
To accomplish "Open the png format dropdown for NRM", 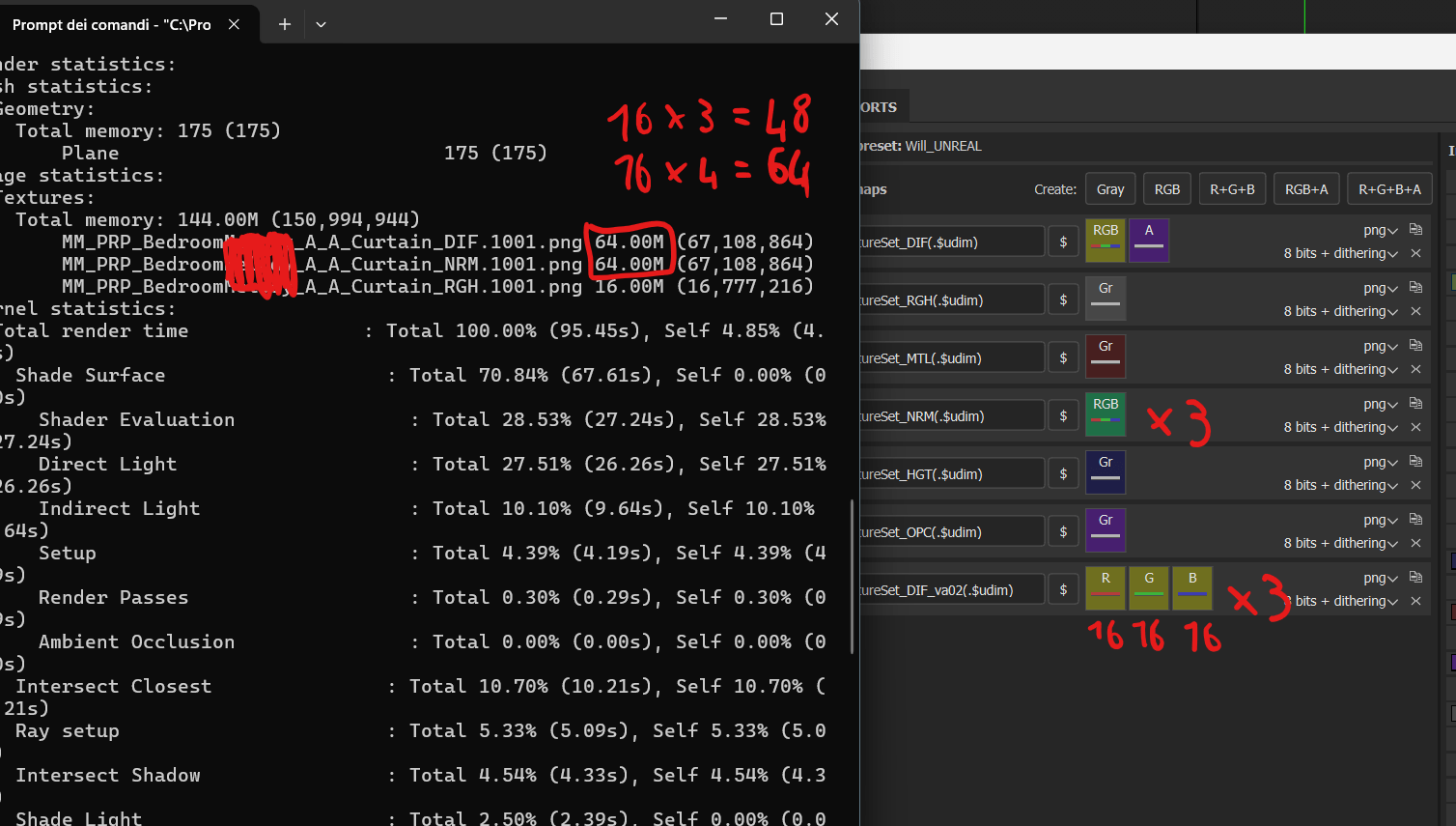I will click(1381, 404).
